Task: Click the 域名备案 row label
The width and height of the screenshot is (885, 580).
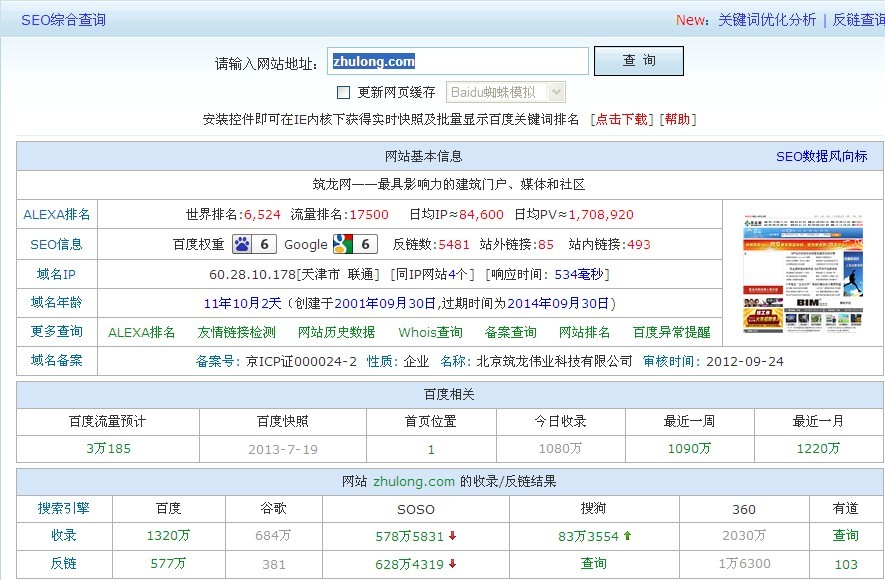Action: (56, 360)
